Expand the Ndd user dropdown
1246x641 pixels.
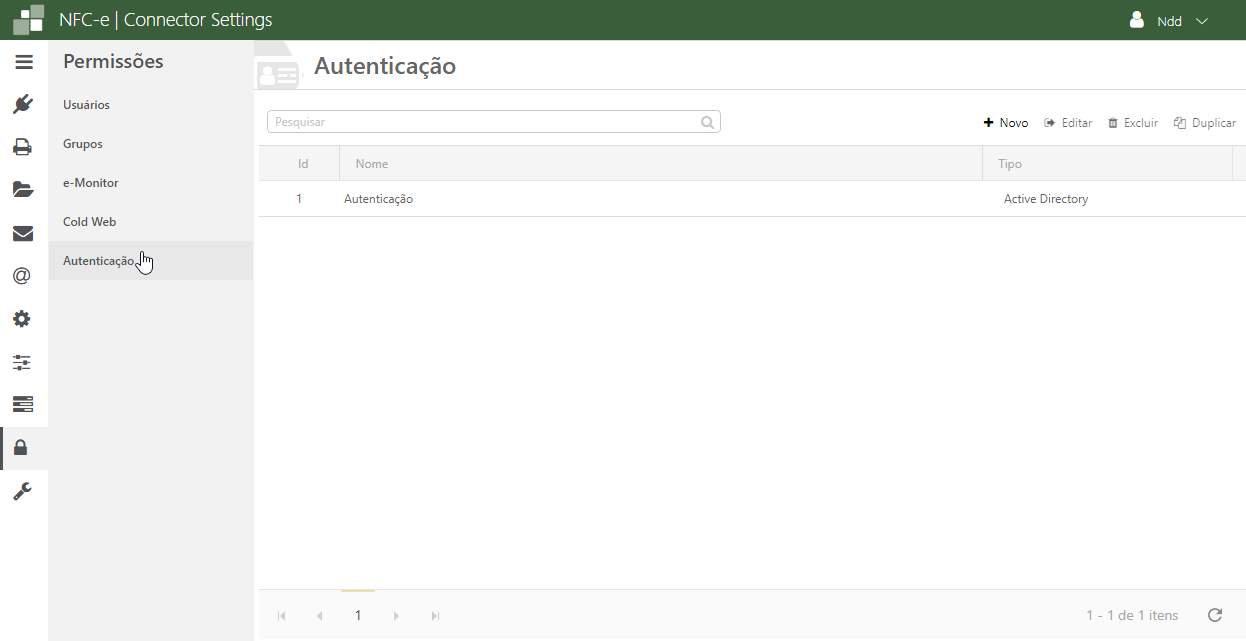(x=1169, y=21)
